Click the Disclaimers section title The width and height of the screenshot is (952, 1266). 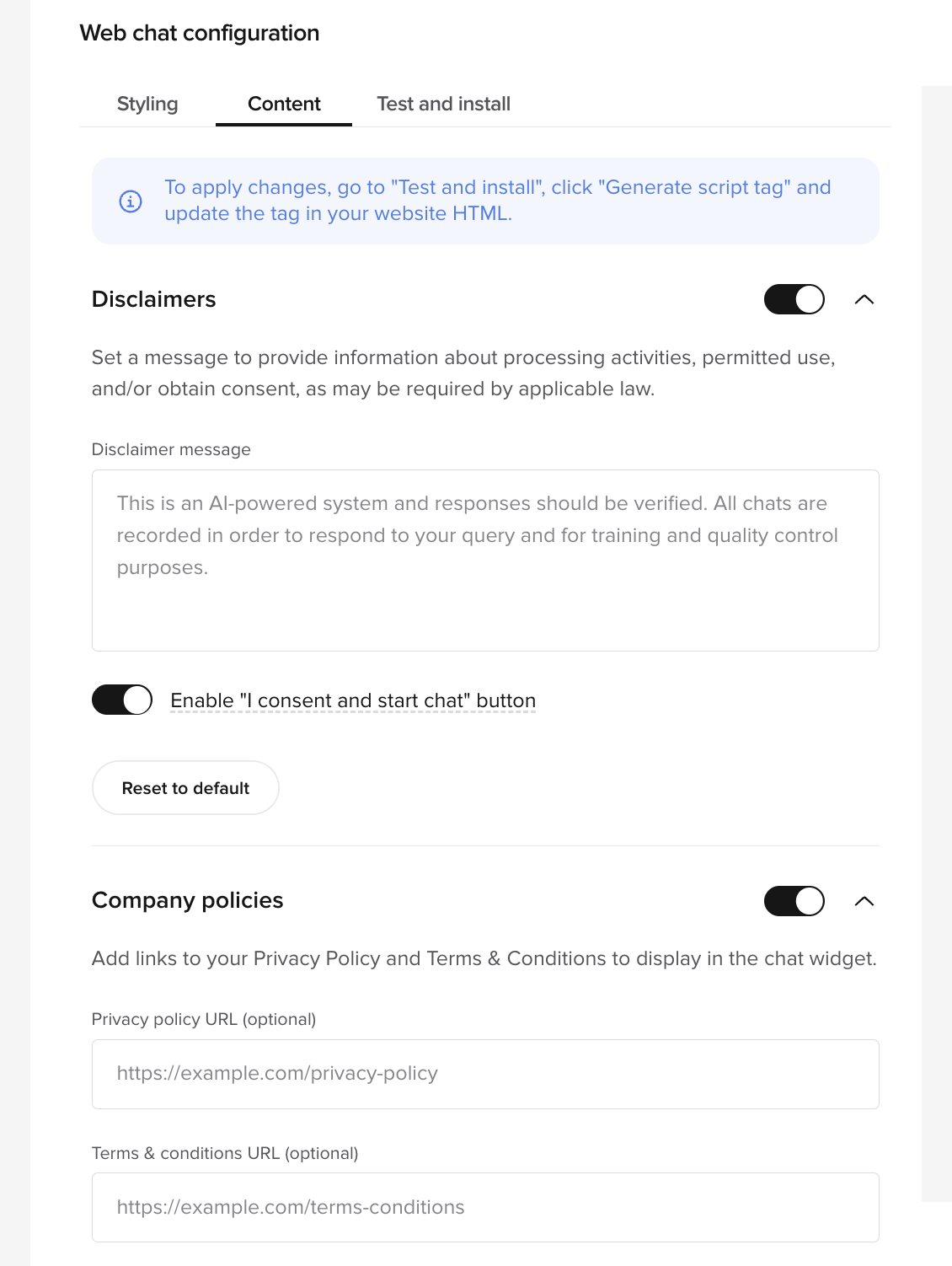coord(154,300)
